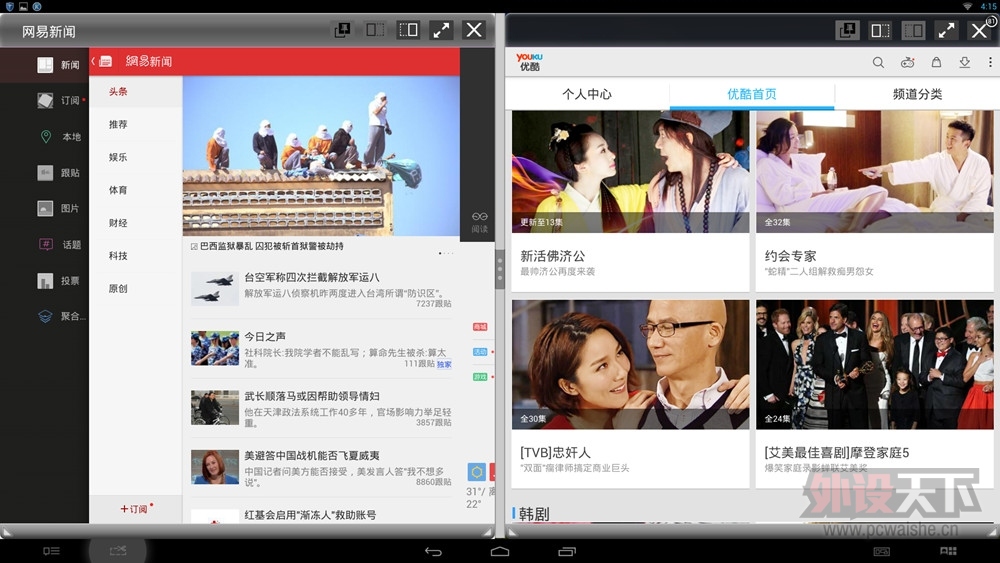This screenshot has width=1000, height=563.
Task: Open the 聚合 aggregation sidebar item
Action: coord(45,316)
